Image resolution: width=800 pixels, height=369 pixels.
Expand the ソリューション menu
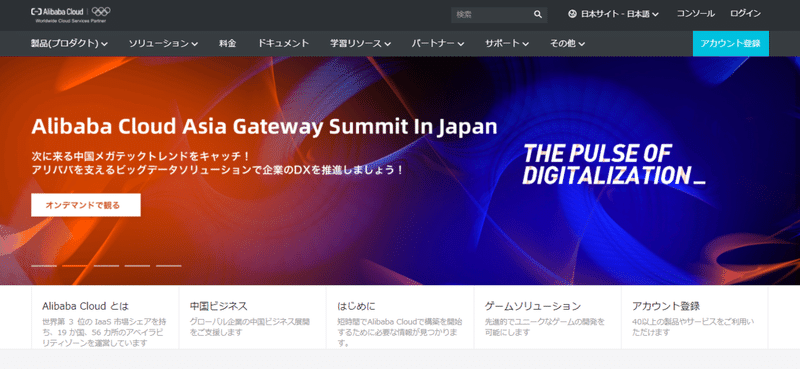(163, 44)
